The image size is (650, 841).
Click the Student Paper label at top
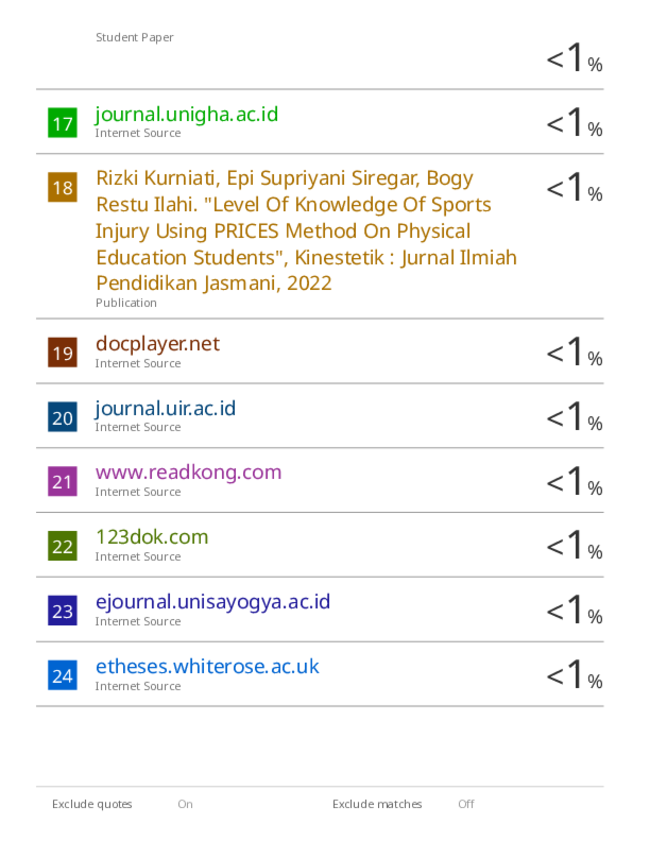(134, 38)
